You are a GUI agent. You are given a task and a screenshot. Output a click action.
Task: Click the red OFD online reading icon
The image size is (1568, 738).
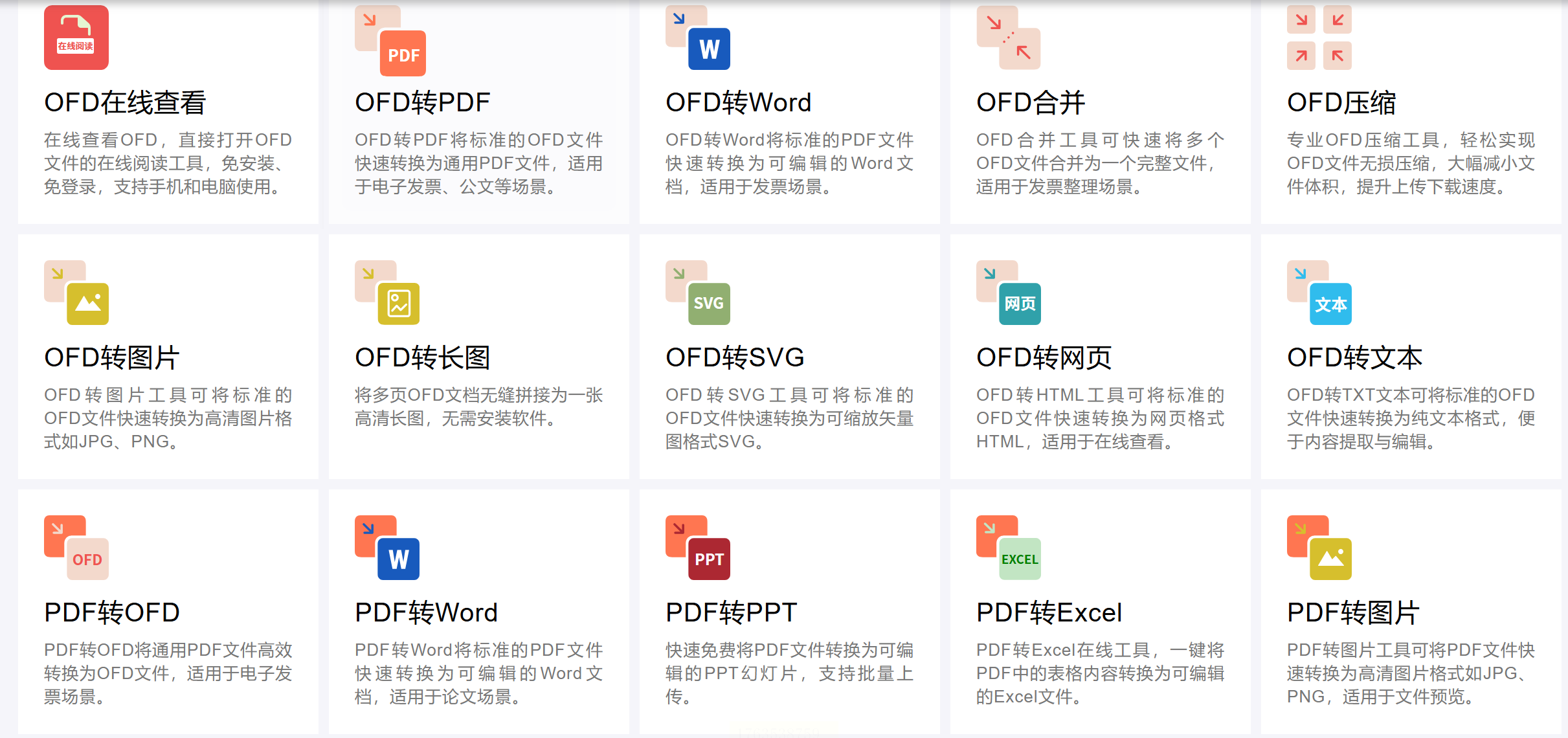point(76,38)
